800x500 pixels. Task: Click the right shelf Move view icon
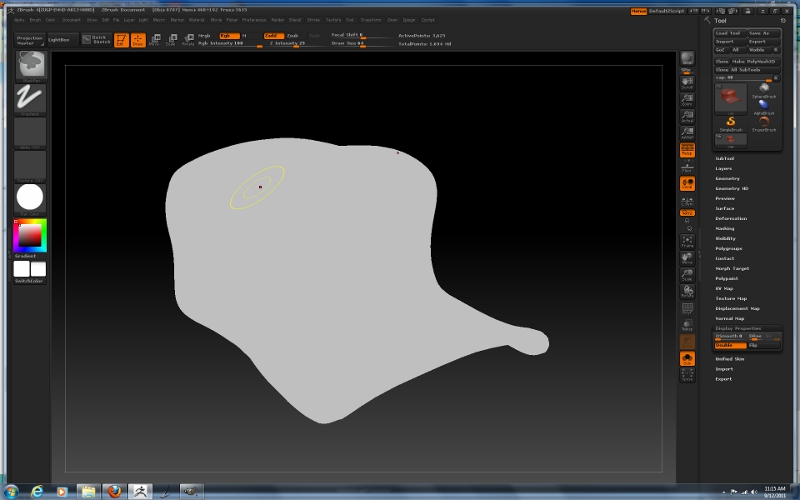click(687, 259)
